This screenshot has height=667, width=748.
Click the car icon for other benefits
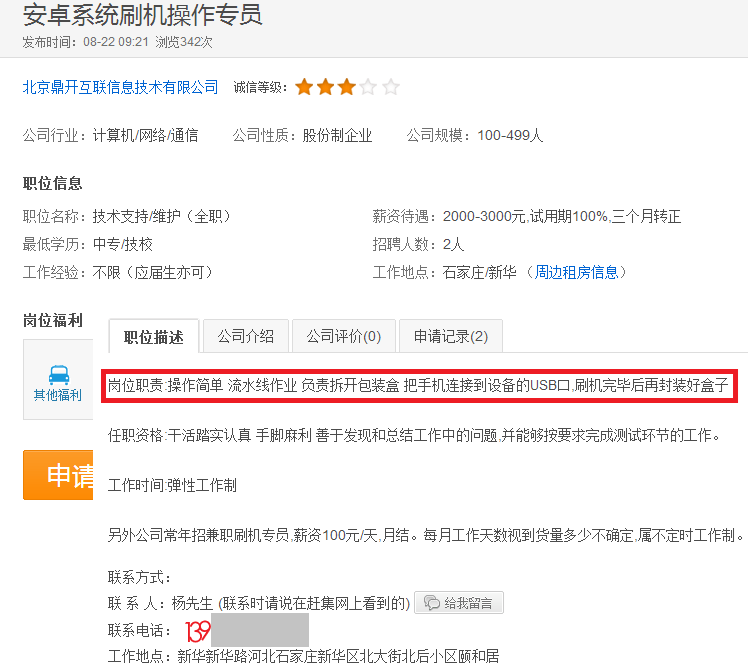59,375
